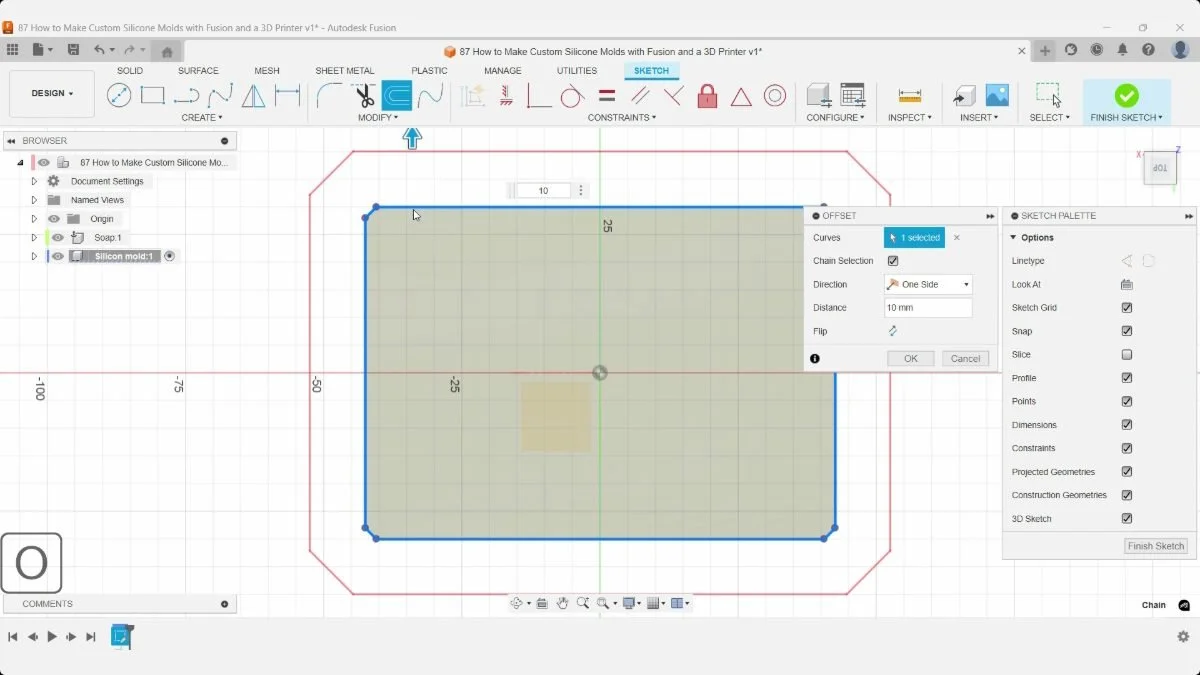Toggle the Snap checkbox
Image resolution: width=1200 pixels, height=675 pixels.
(x=1127, y=331)
